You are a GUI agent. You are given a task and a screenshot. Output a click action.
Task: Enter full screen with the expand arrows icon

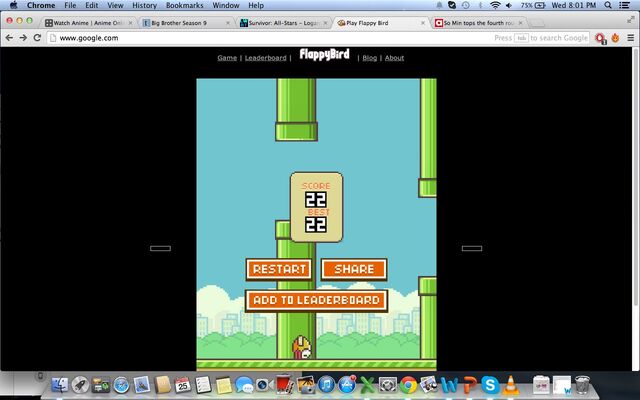coord(631,19)
